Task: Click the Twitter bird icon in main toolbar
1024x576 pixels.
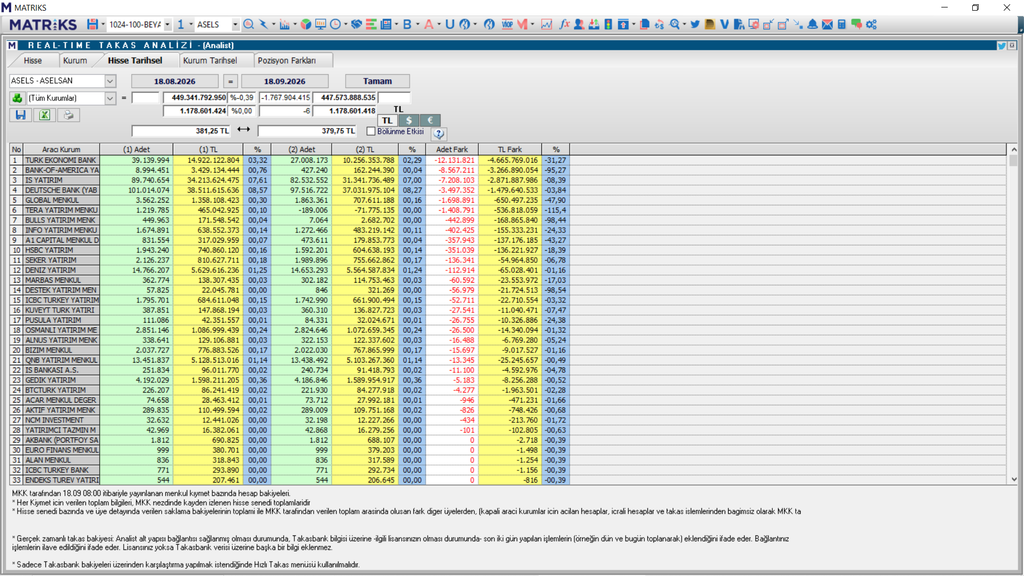Action: pos(695,24)
